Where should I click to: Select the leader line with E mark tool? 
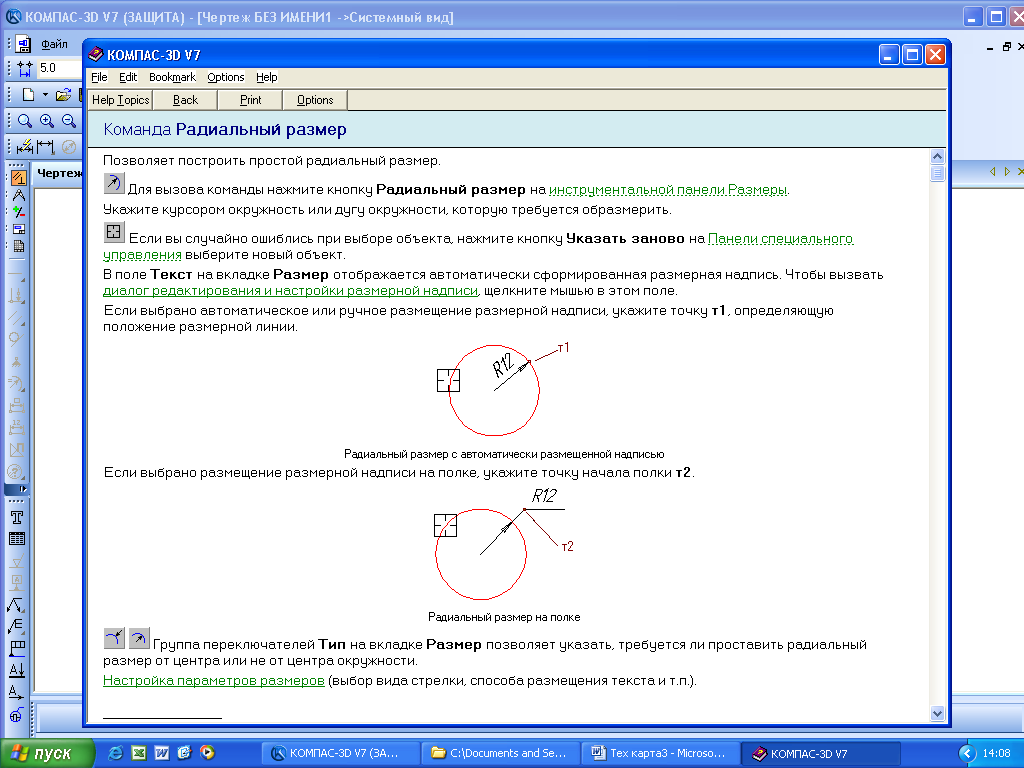(x=17, y=626)
